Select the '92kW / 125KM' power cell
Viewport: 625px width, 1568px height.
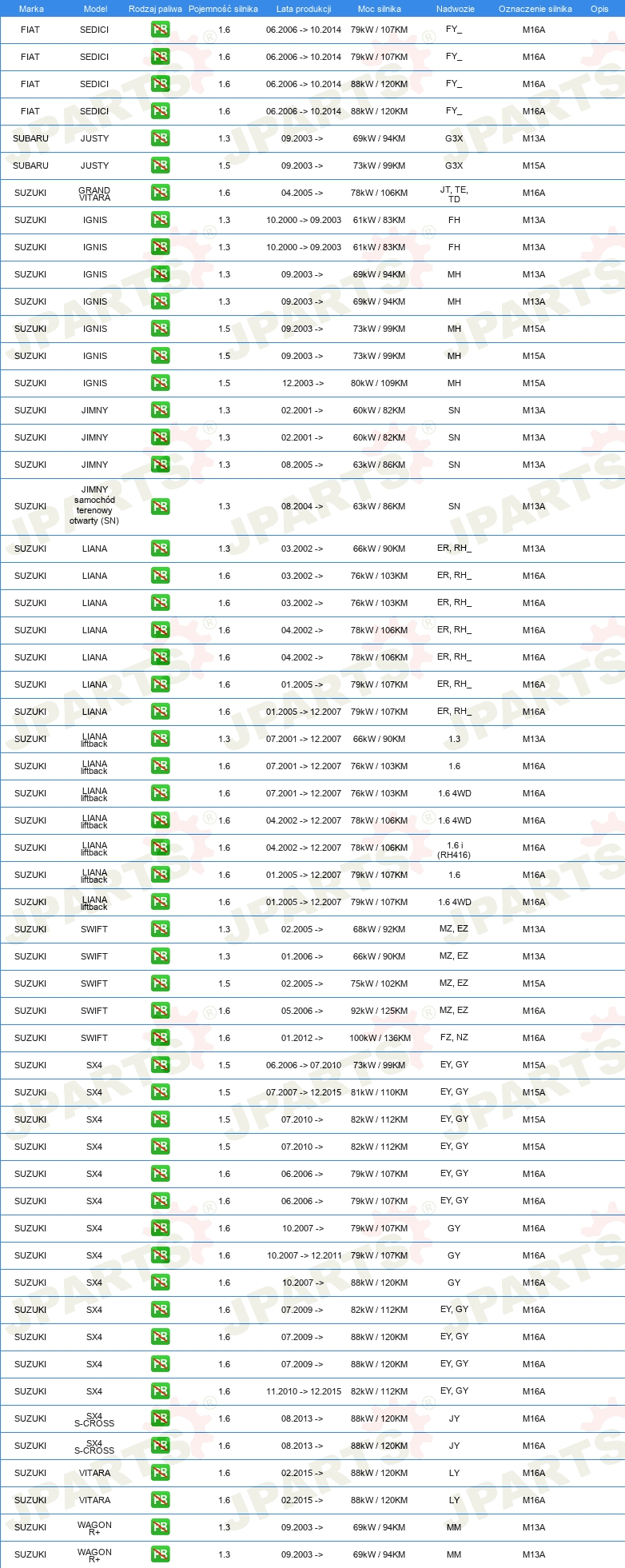[x=379, y=1011]
